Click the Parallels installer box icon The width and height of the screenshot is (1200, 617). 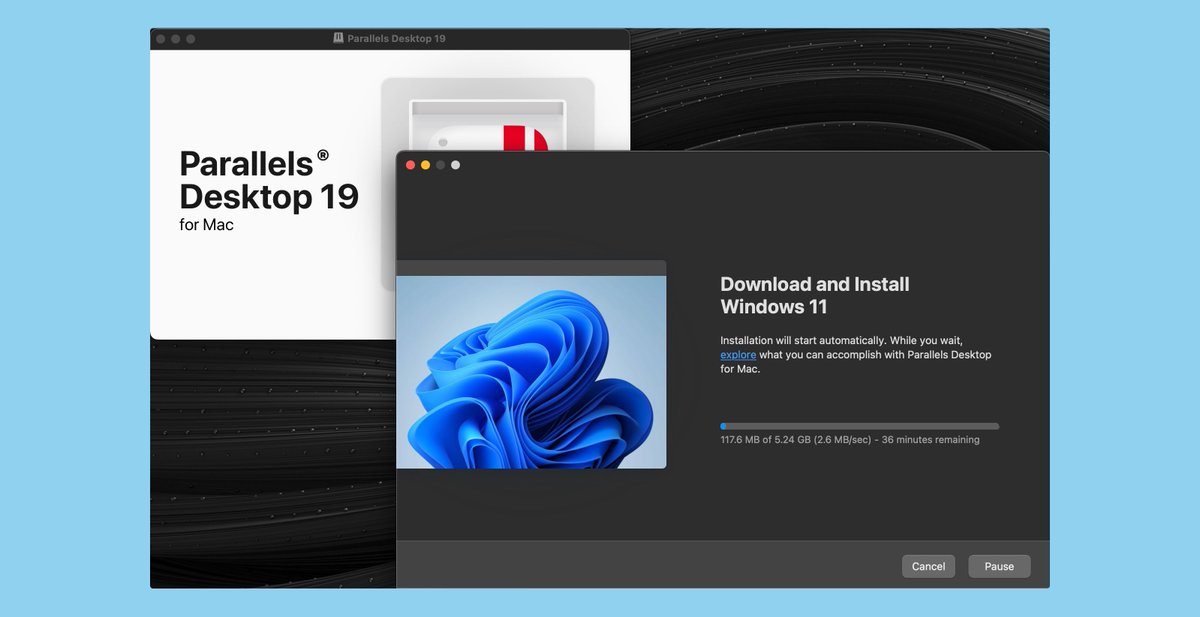point(488,115)
